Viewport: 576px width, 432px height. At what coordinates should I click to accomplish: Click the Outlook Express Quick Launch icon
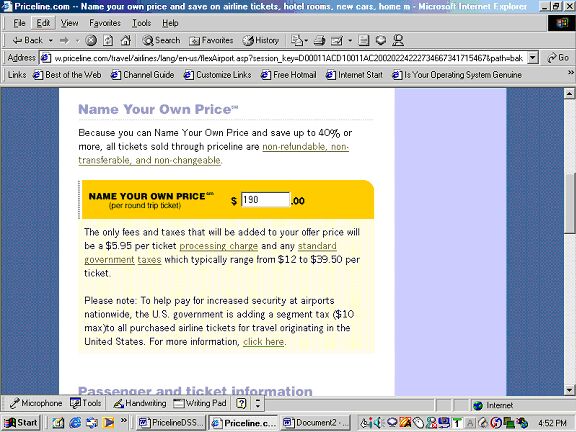[92, 423]
